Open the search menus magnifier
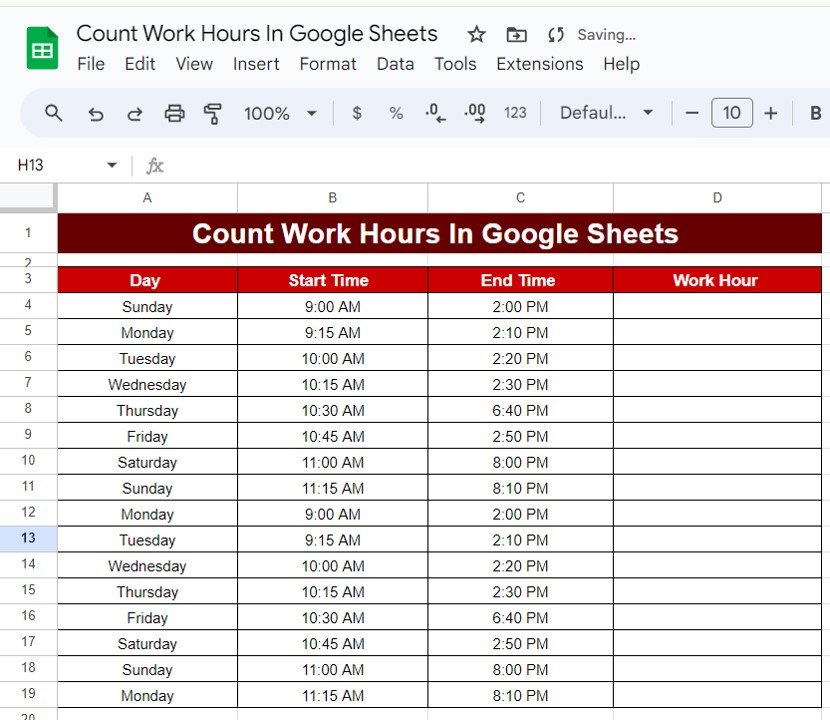Viewport: 830px width, 720px height. point(53,113)
